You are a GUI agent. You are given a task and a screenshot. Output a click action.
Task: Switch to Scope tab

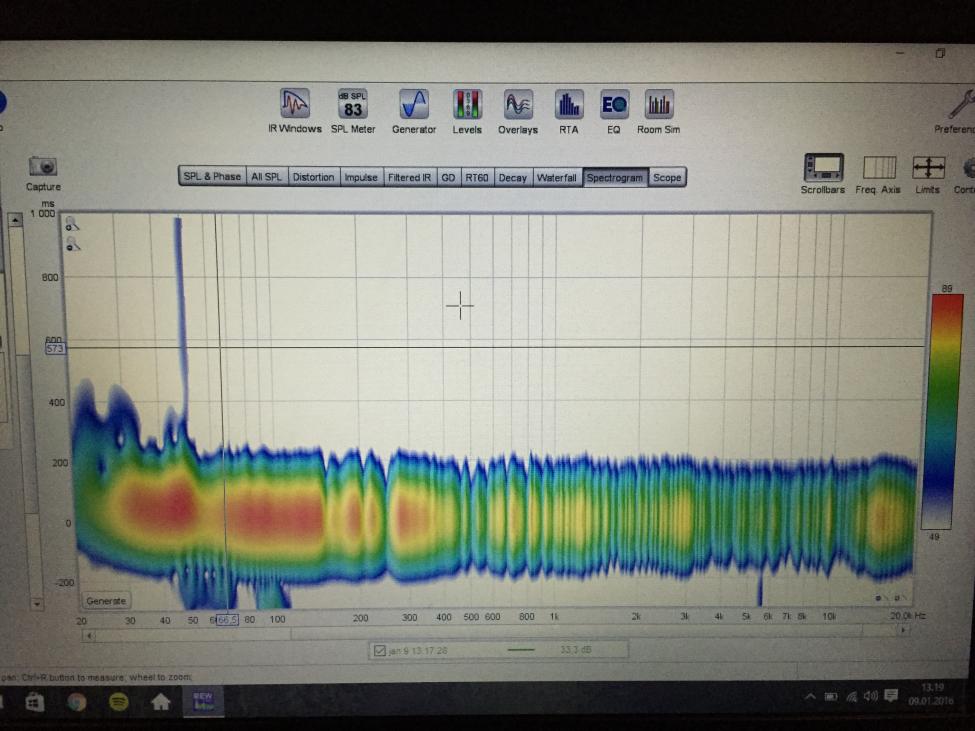pos(667,177)
